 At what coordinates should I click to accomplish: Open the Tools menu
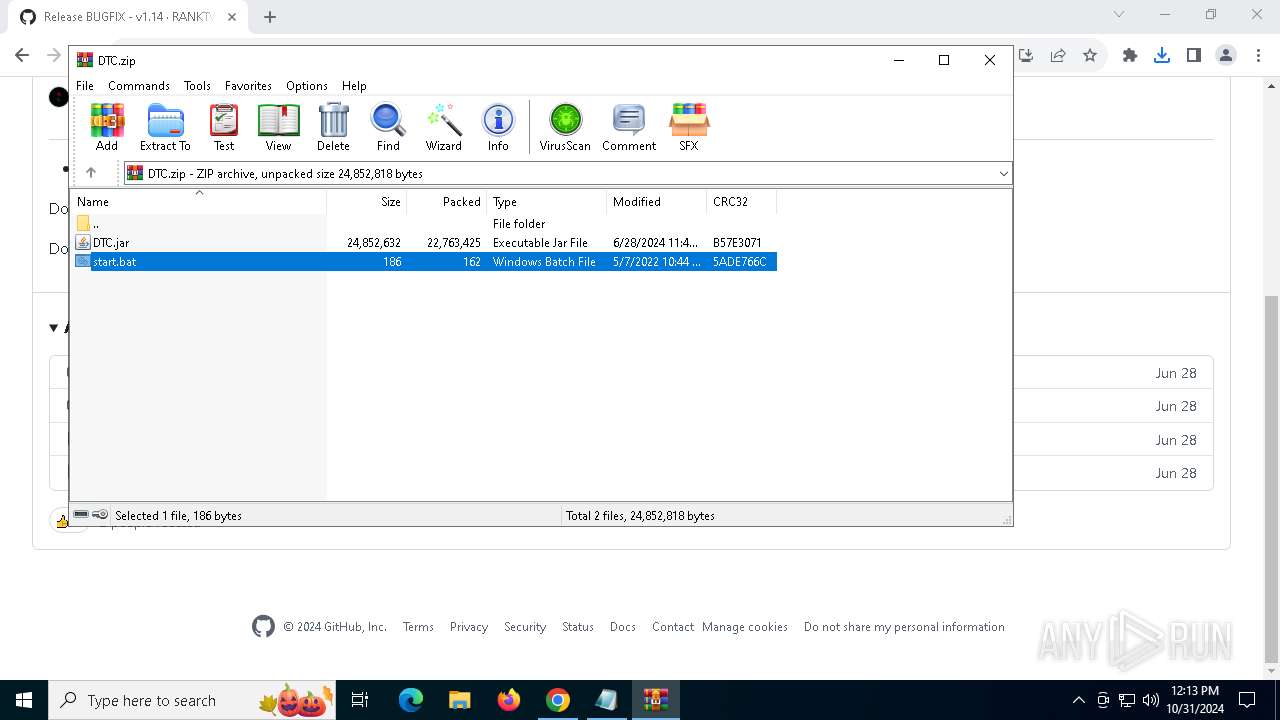pyautogui.click(x=197, y=86)
